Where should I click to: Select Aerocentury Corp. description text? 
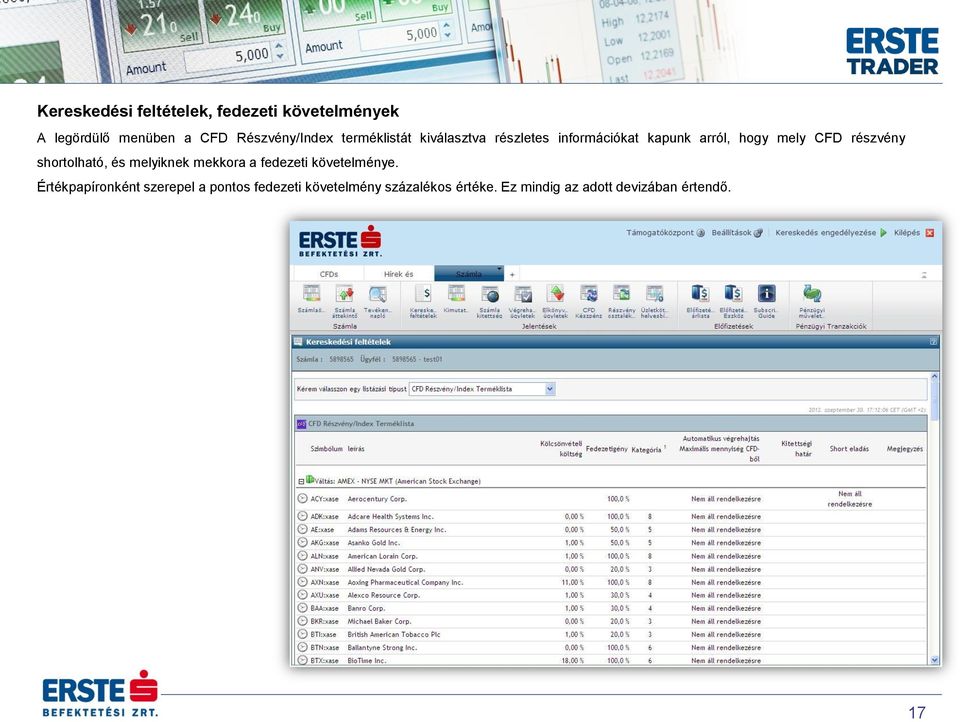coord(377,499)
